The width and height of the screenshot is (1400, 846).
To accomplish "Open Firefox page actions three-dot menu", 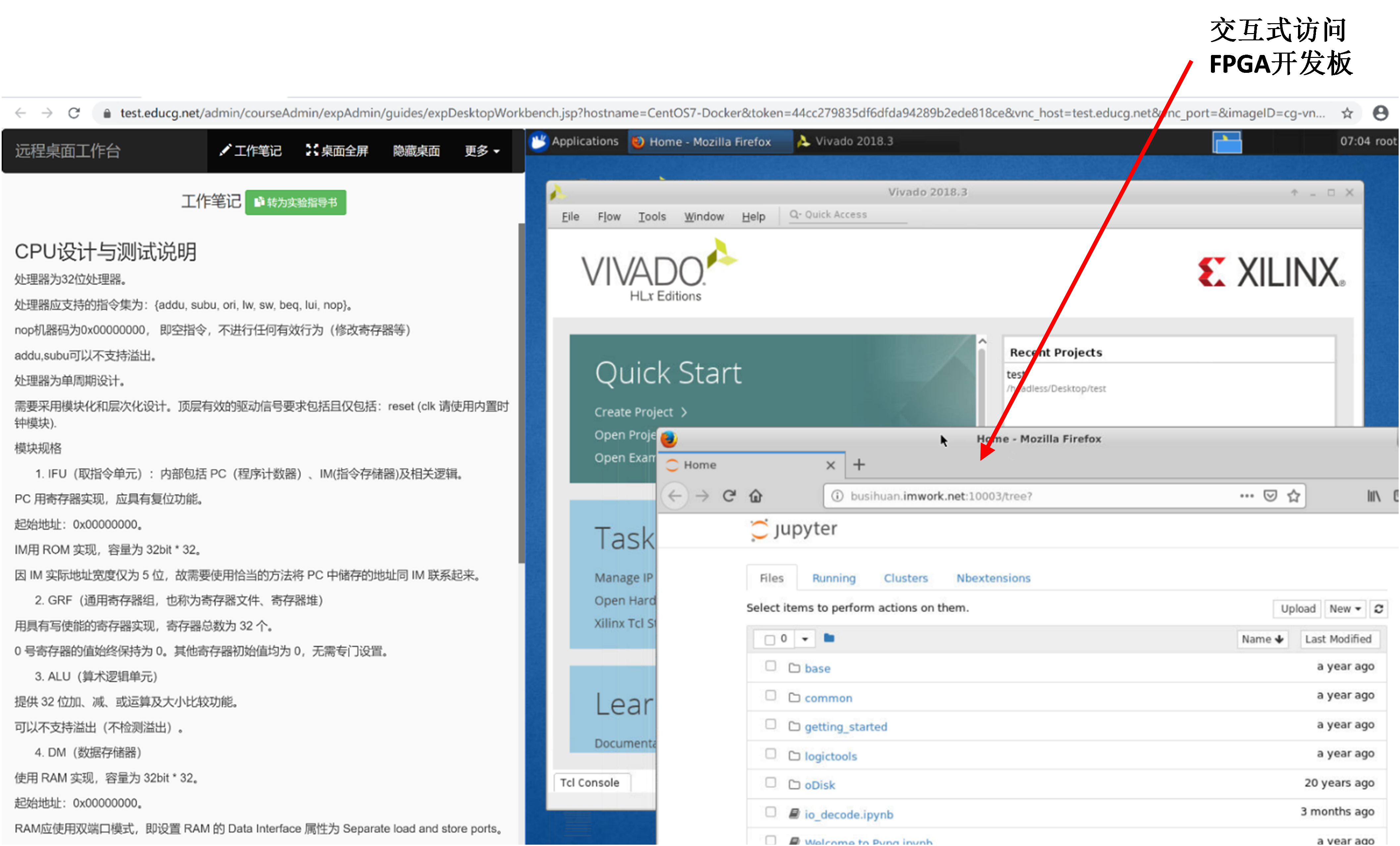I will (1247, 496).
